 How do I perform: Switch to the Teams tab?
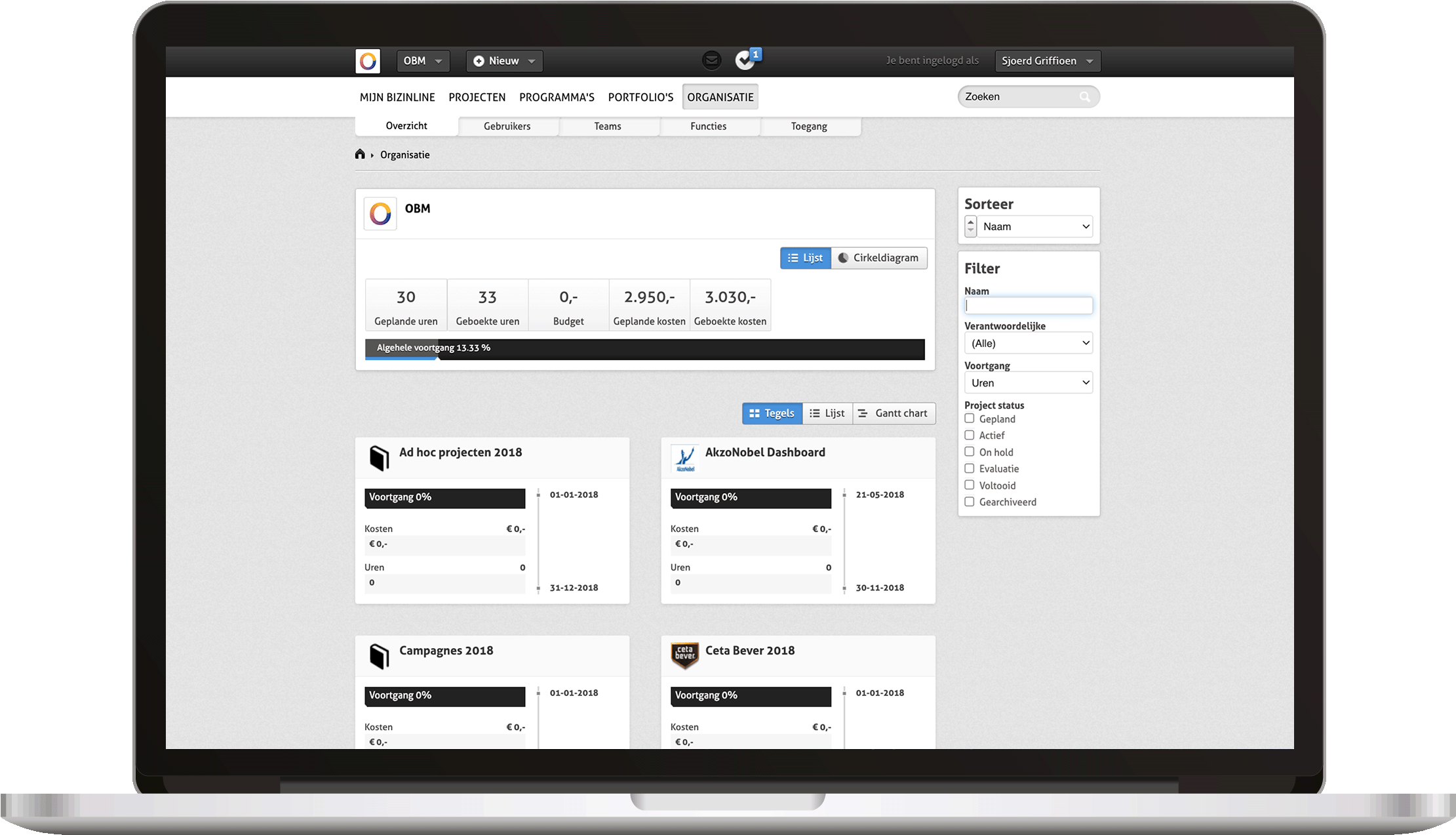tap(608, 127)
